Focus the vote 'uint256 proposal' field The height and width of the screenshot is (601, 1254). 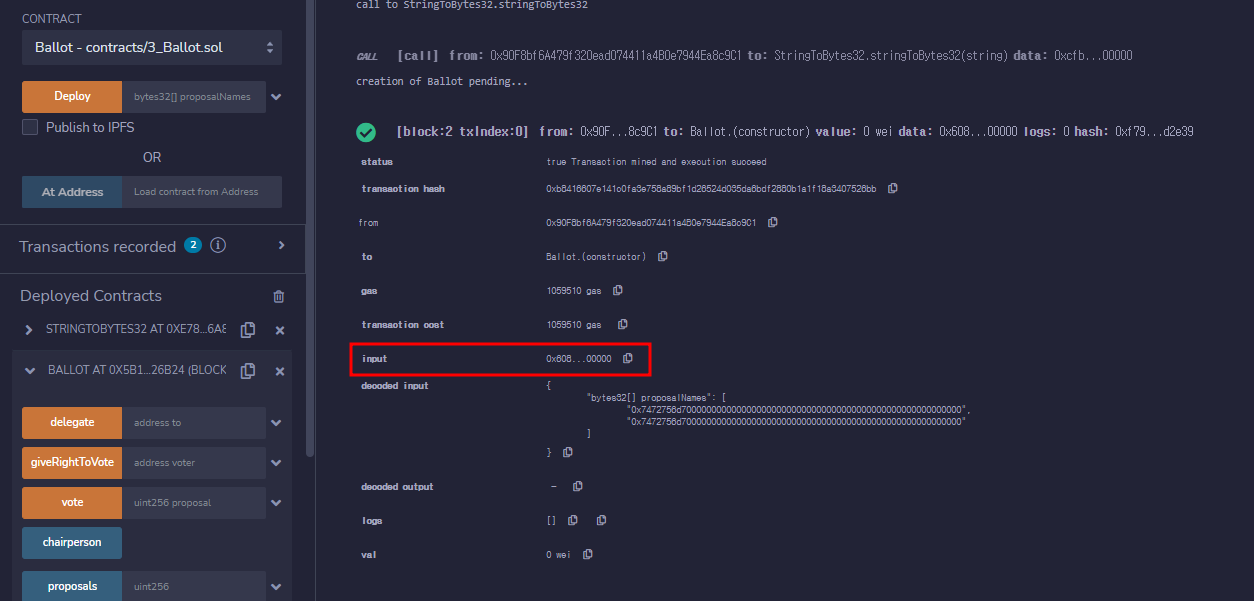tap(194, 503)
